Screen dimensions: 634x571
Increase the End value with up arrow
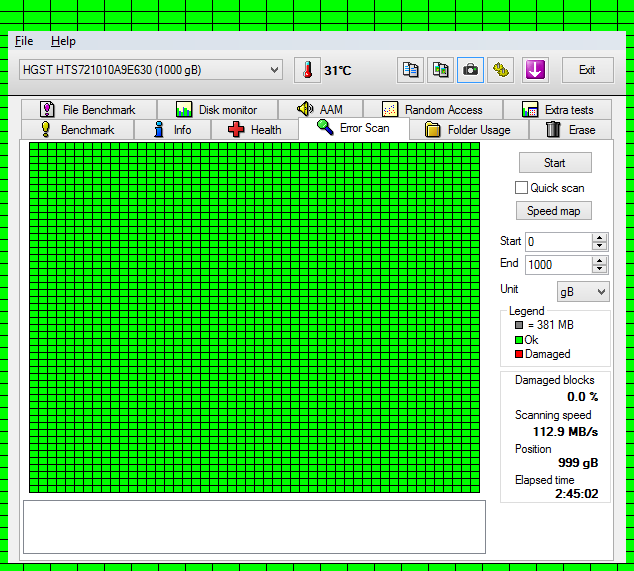coord(600,260)
